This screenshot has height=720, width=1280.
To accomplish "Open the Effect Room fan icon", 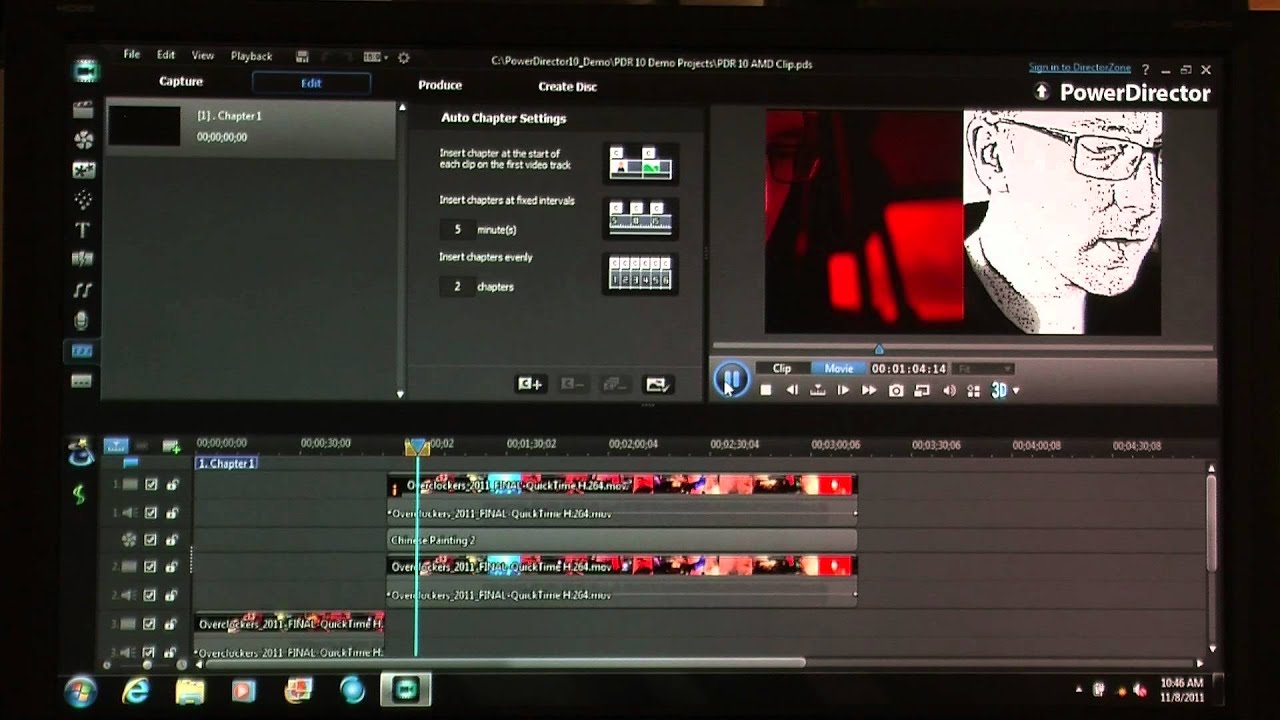I will (83, 140).
